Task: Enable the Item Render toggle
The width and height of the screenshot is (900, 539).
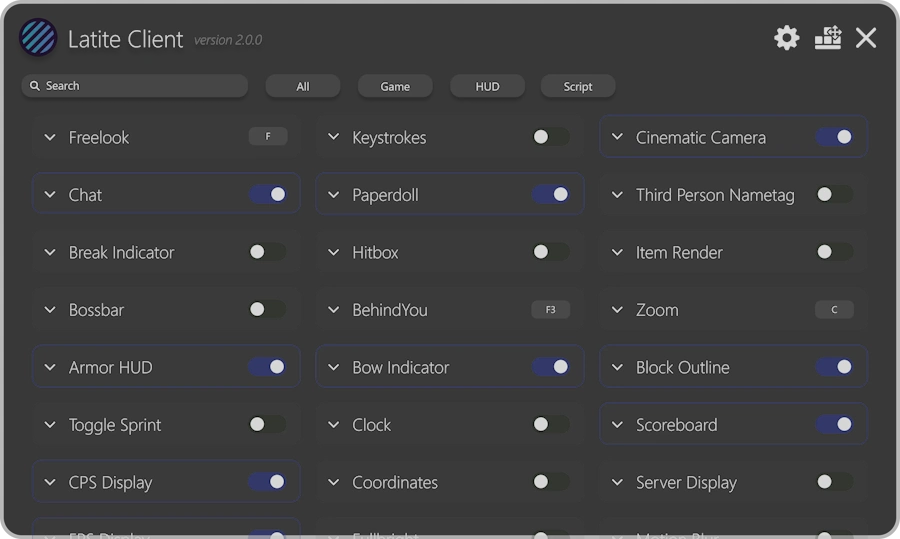Action: (834, 251)
